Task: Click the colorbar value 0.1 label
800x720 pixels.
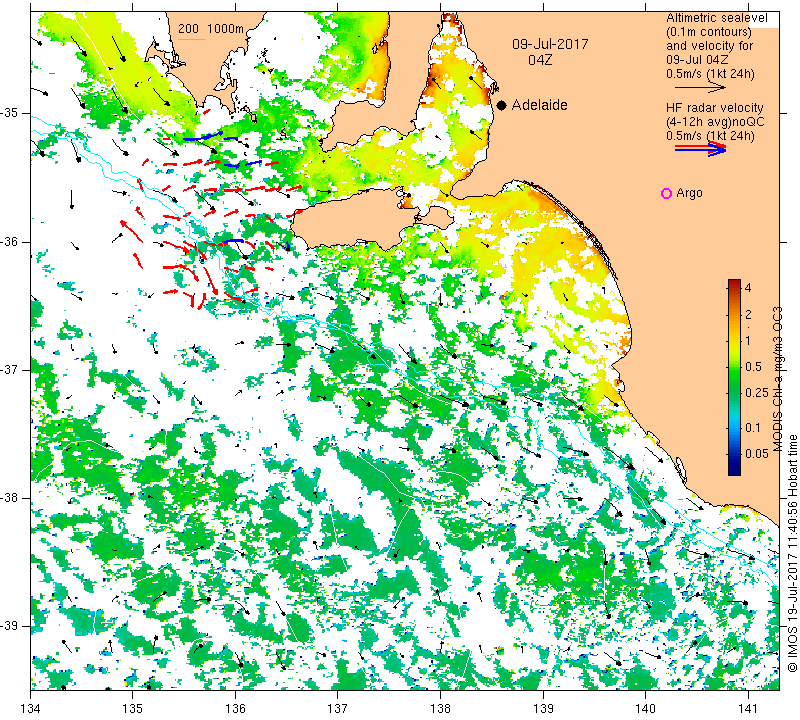Action: tap(753, 428)
